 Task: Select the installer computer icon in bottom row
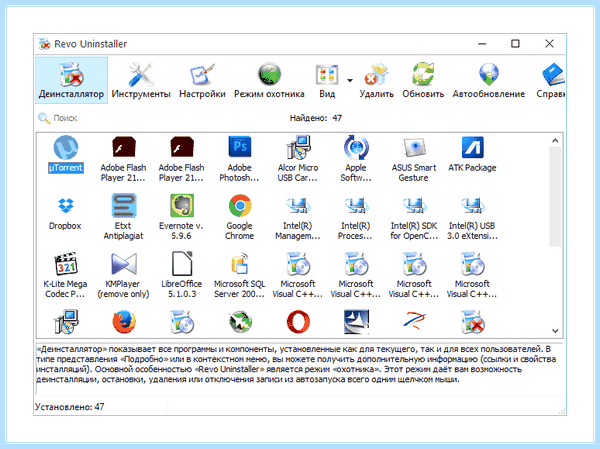(x=66, y=322)
